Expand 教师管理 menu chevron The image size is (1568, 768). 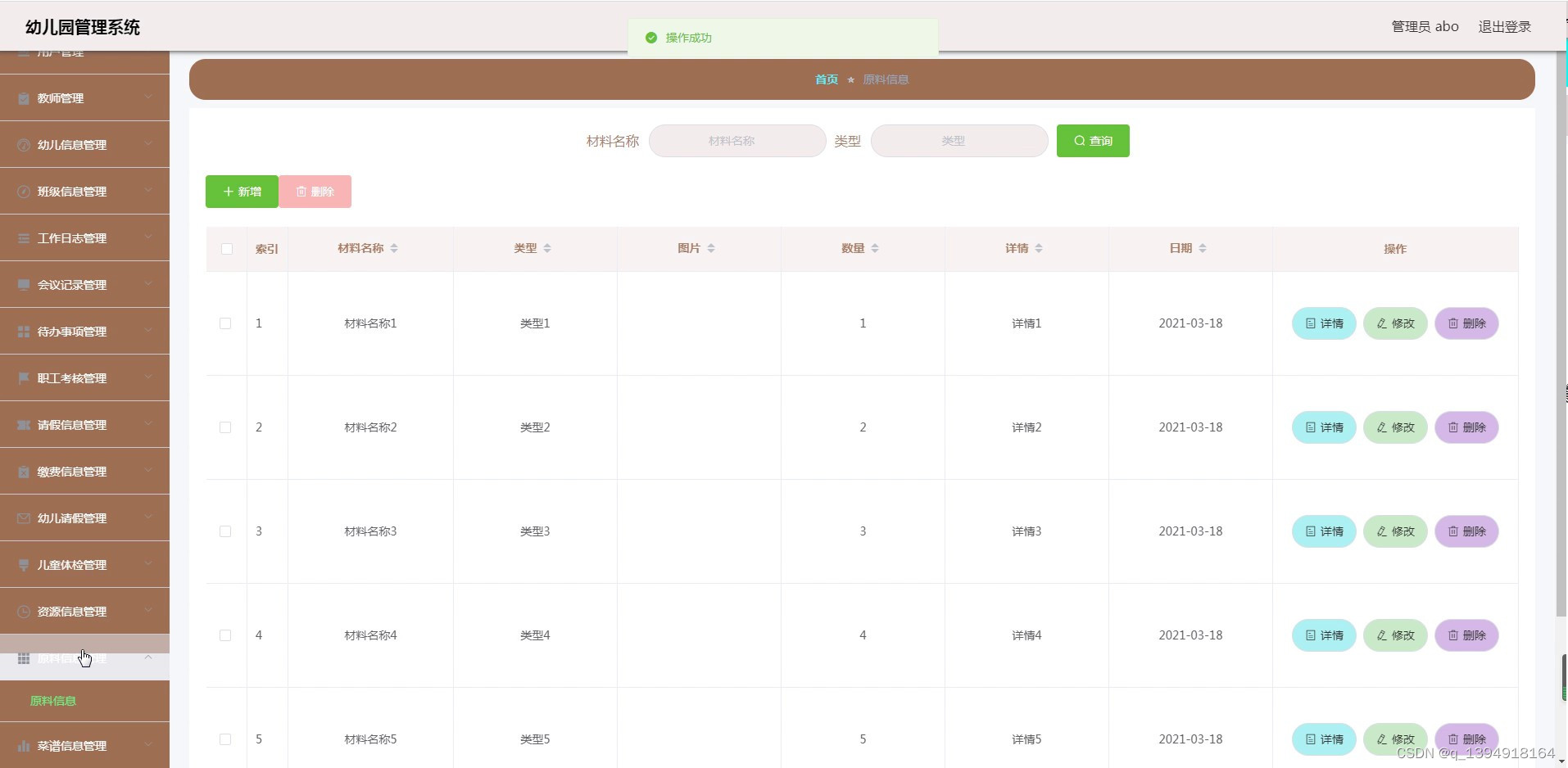(x=148, y=97)
